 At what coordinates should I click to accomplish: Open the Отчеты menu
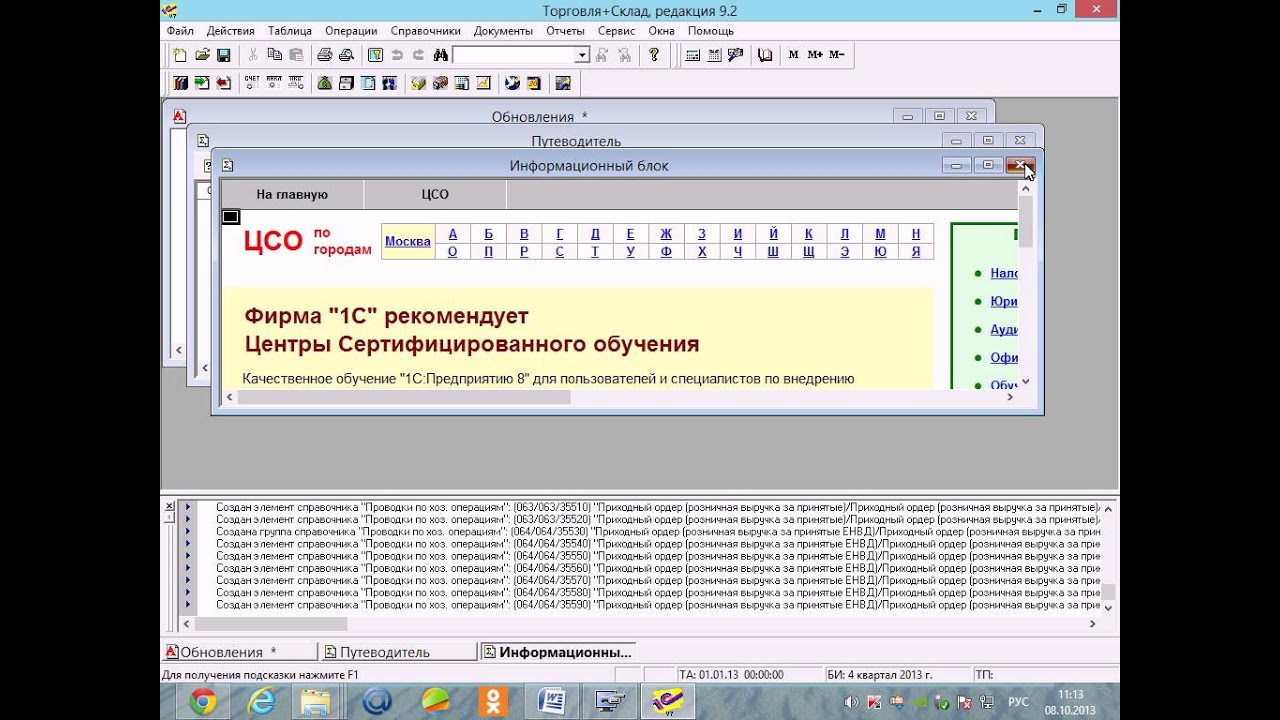(x=565, y=31)
